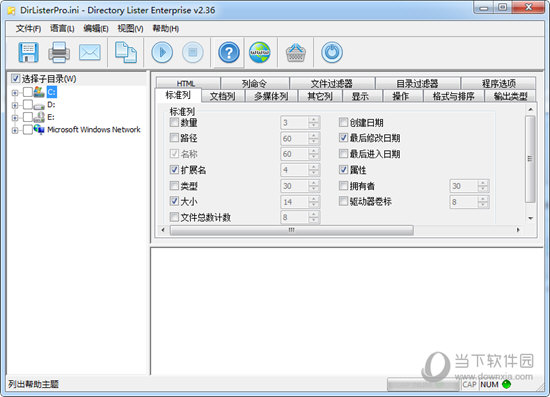Switch to the 多媒体列 tab
The height and width of the screenshot is (397, 550).
(271, 96)
